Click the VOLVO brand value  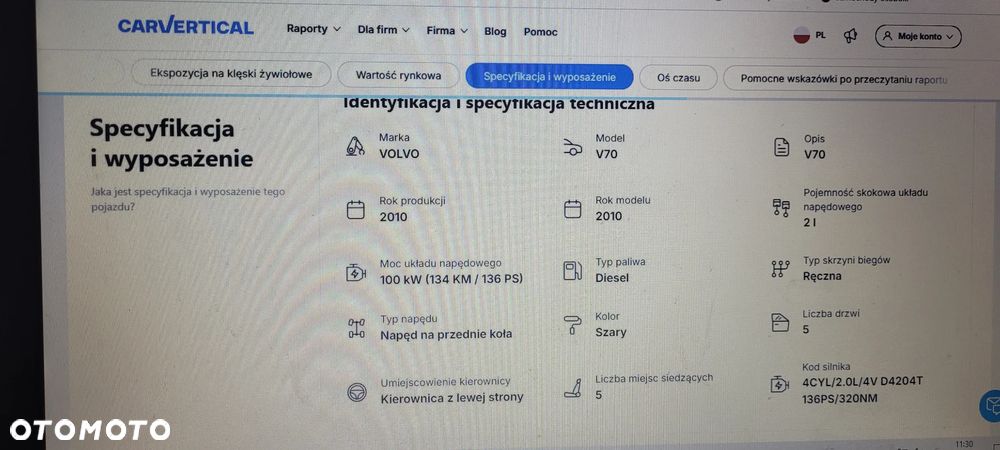[x=399, y=154]
